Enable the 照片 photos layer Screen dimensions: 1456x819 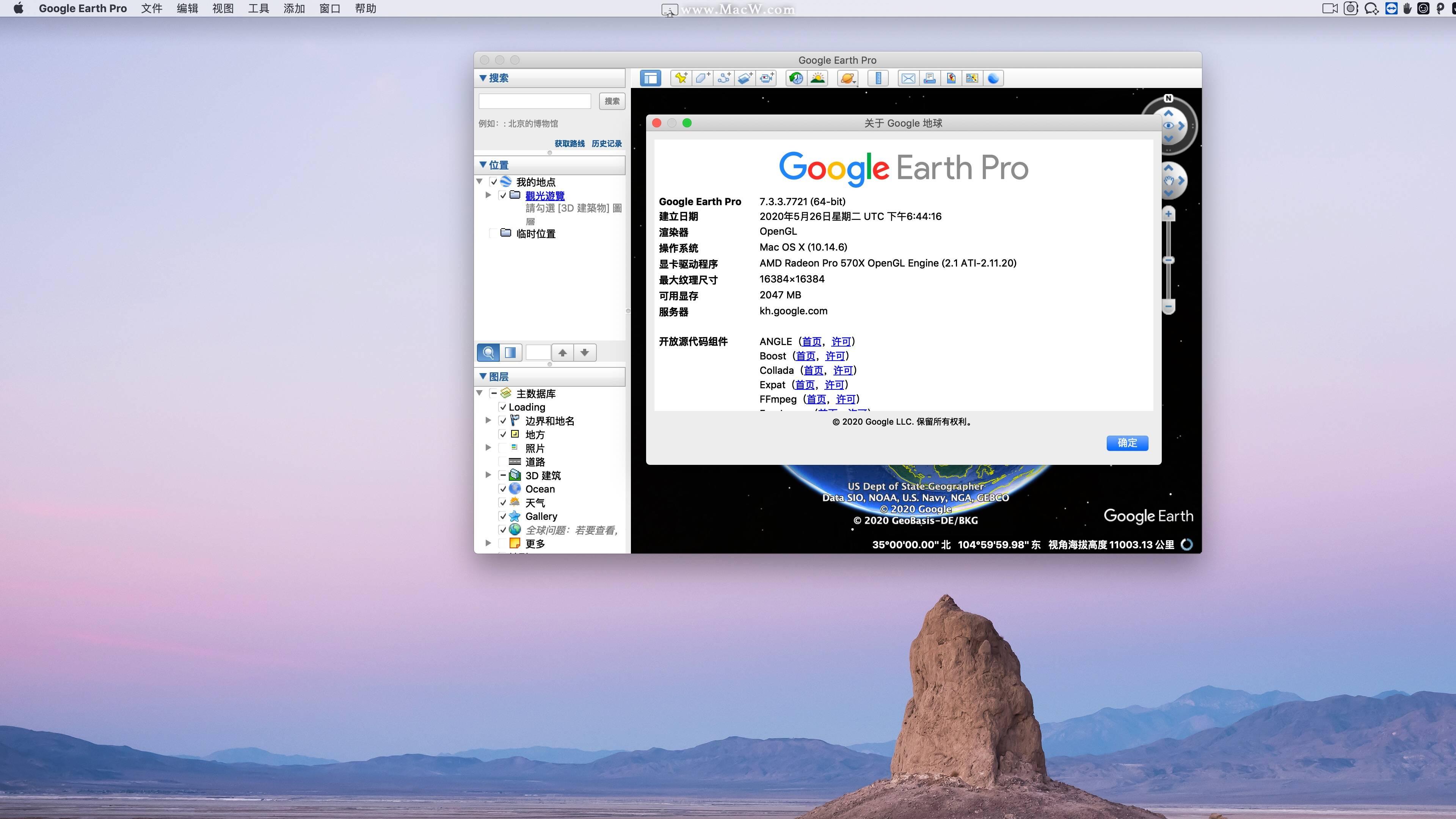(x=503, y=448)
